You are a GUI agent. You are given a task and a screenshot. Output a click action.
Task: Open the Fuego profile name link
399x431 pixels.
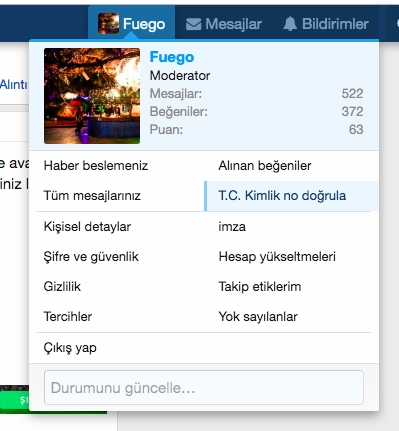click(172, 57)
